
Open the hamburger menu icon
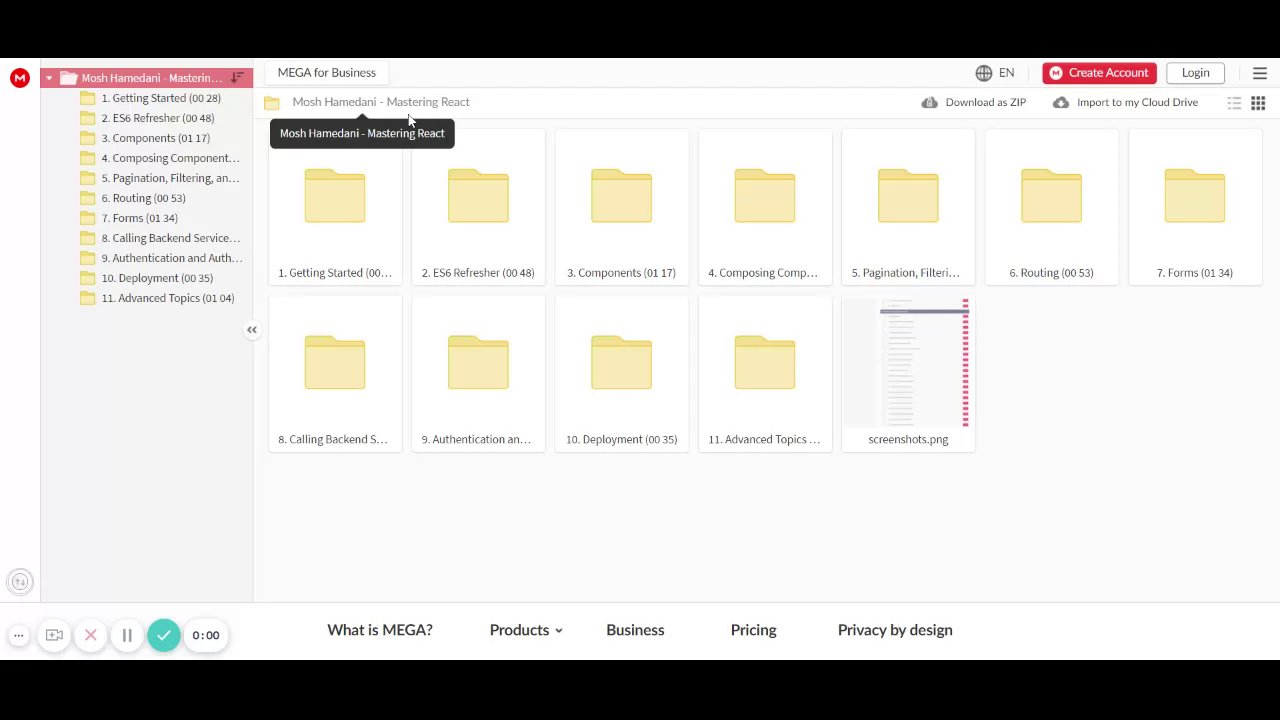coord(1260,73)
